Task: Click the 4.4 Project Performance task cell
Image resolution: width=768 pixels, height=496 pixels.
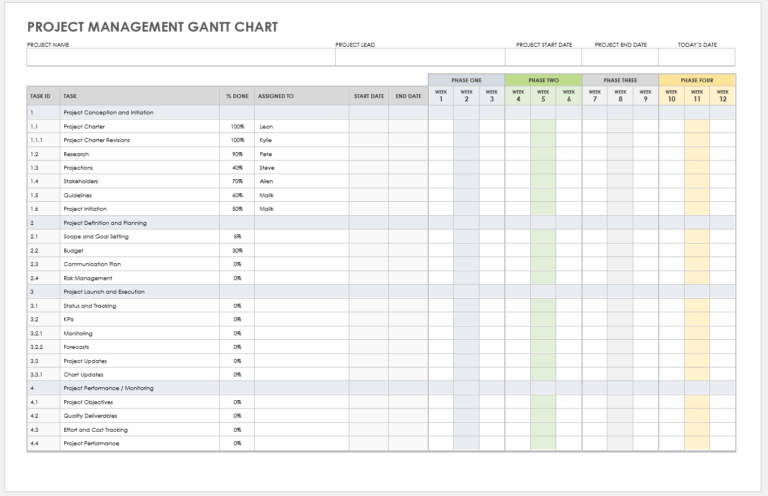Action: coord(140,443)
